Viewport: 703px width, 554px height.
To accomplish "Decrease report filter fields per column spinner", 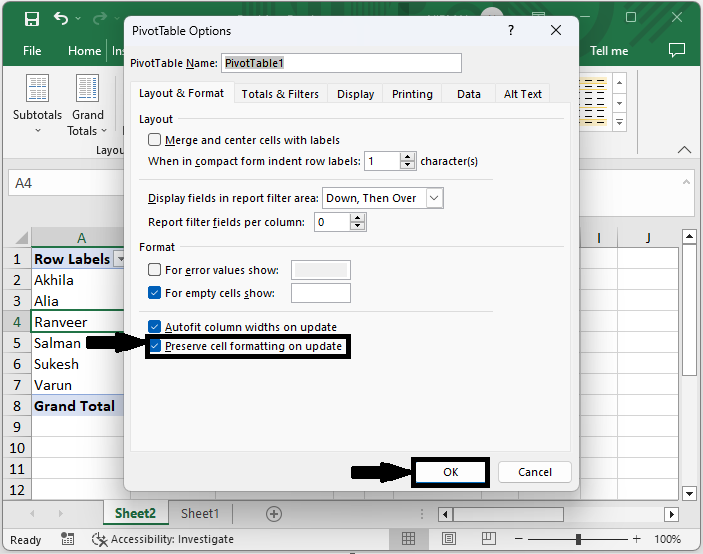I will point(357,226).
